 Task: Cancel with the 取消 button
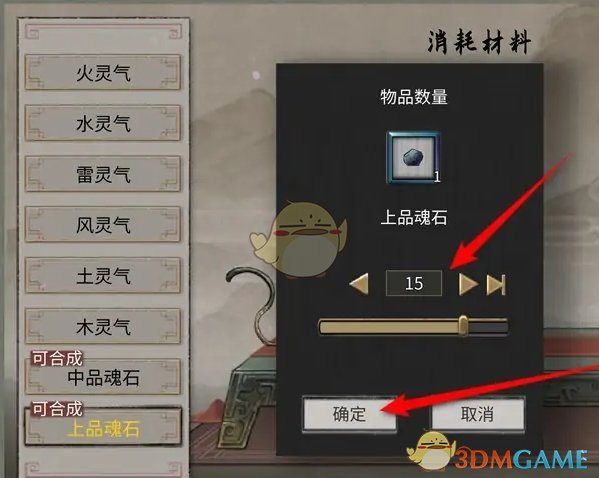coord(478,414)
